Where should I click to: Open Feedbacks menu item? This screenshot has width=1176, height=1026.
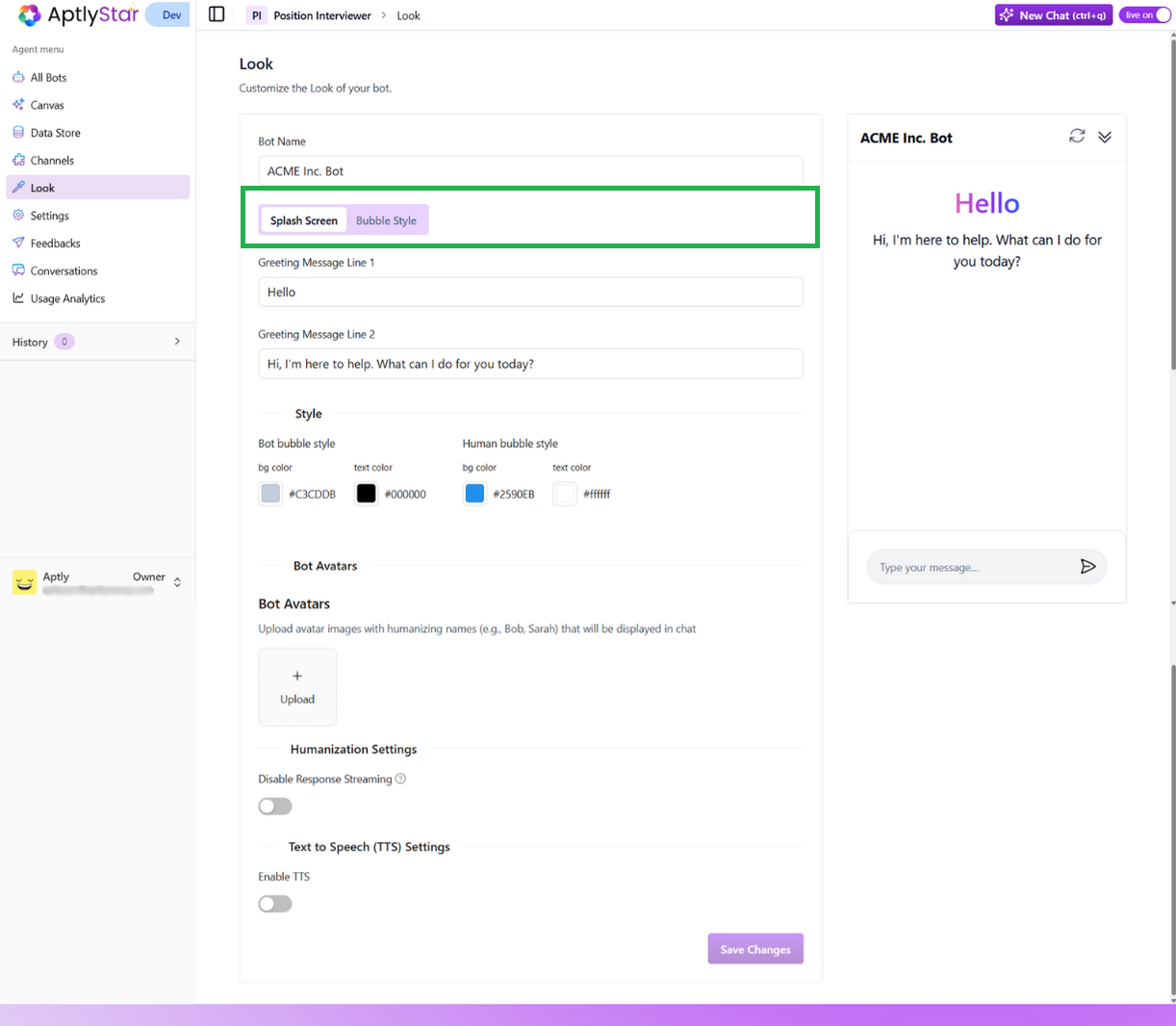point(97,243)
